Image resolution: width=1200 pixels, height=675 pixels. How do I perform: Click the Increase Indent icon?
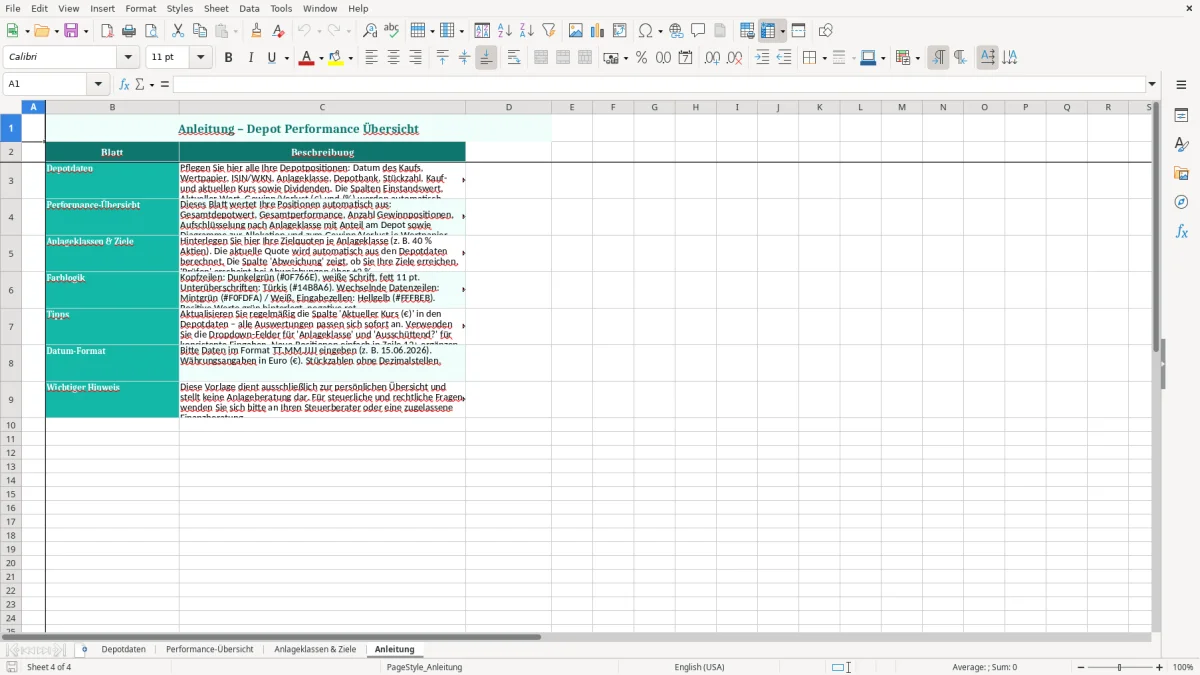[762, 58]
